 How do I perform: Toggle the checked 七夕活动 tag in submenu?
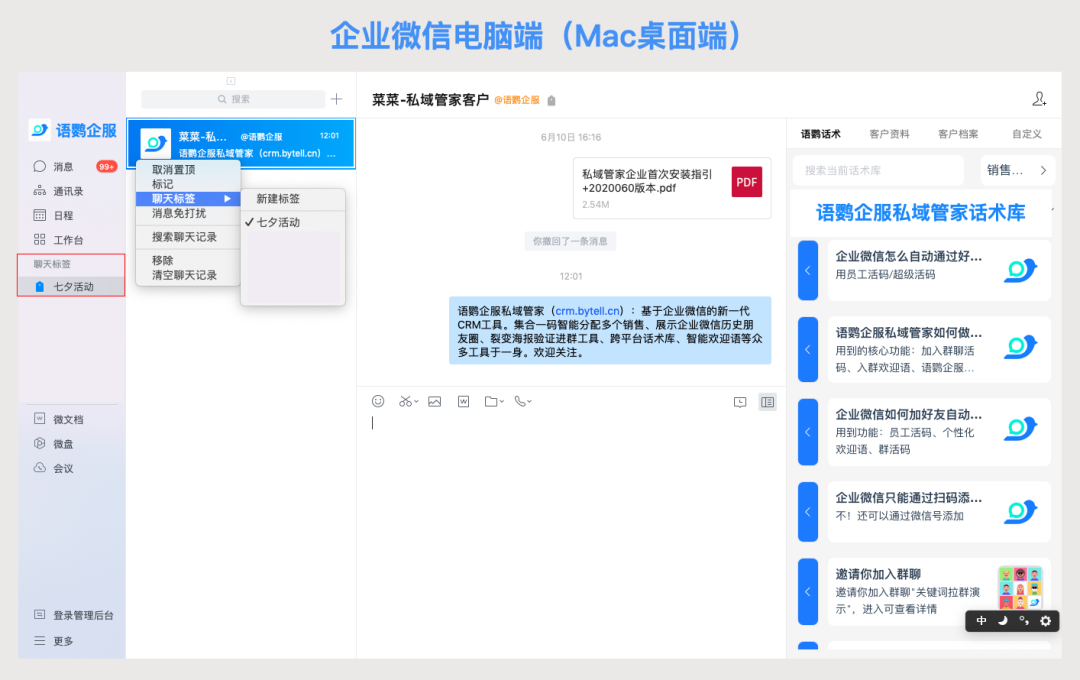tap(278, 222)
